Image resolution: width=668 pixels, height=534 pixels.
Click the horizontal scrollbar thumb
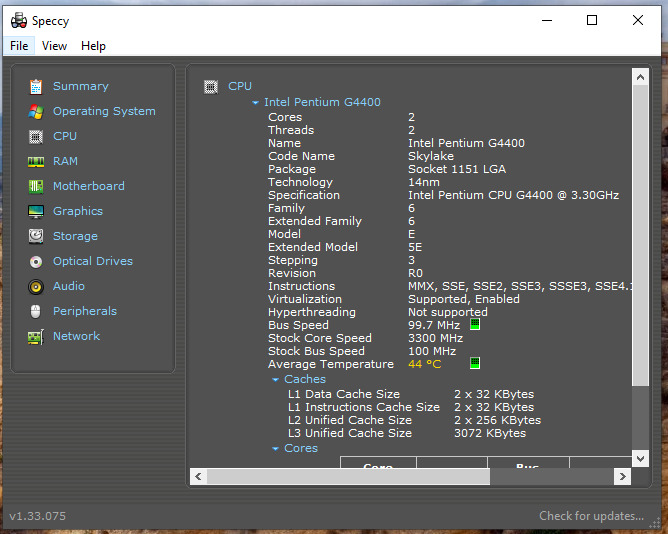(348, 476)
